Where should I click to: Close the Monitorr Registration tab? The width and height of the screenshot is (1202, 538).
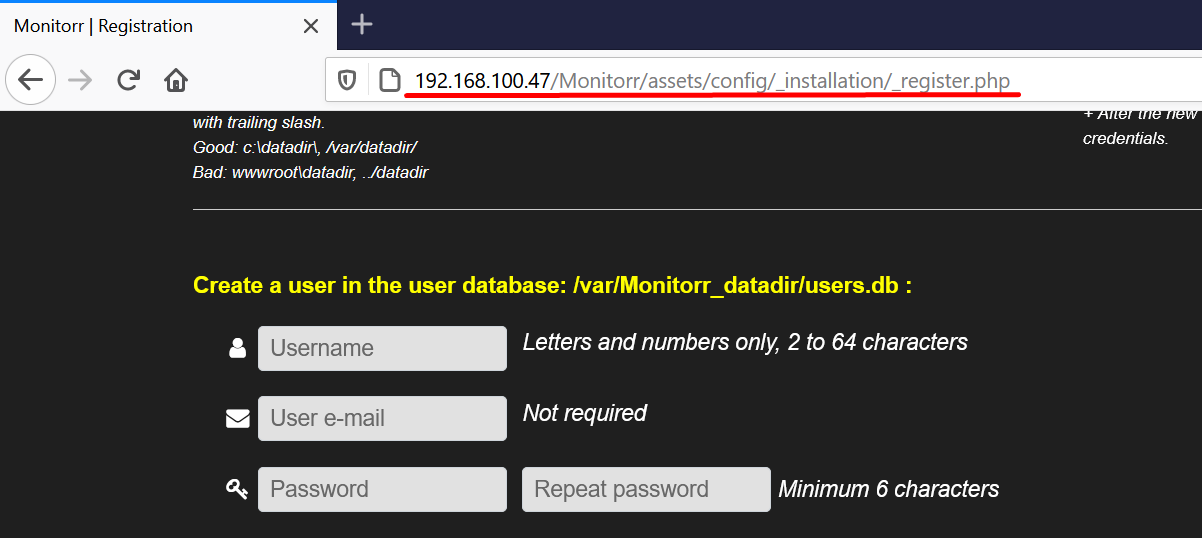[311, 26]
